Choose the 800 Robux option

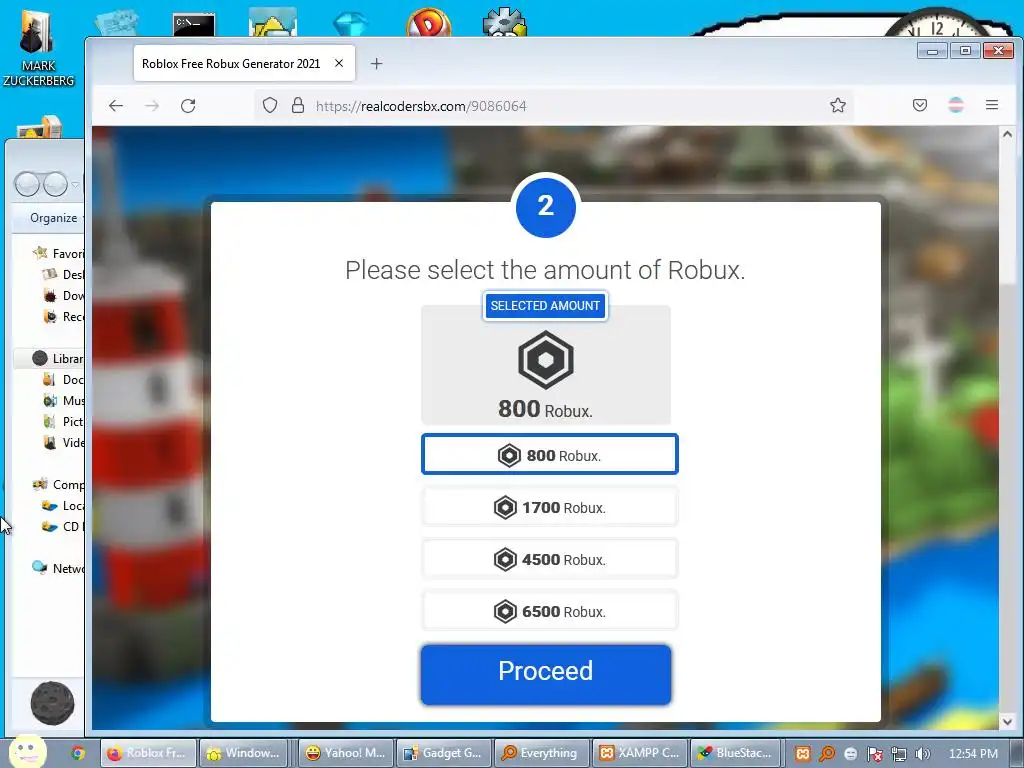550,455
